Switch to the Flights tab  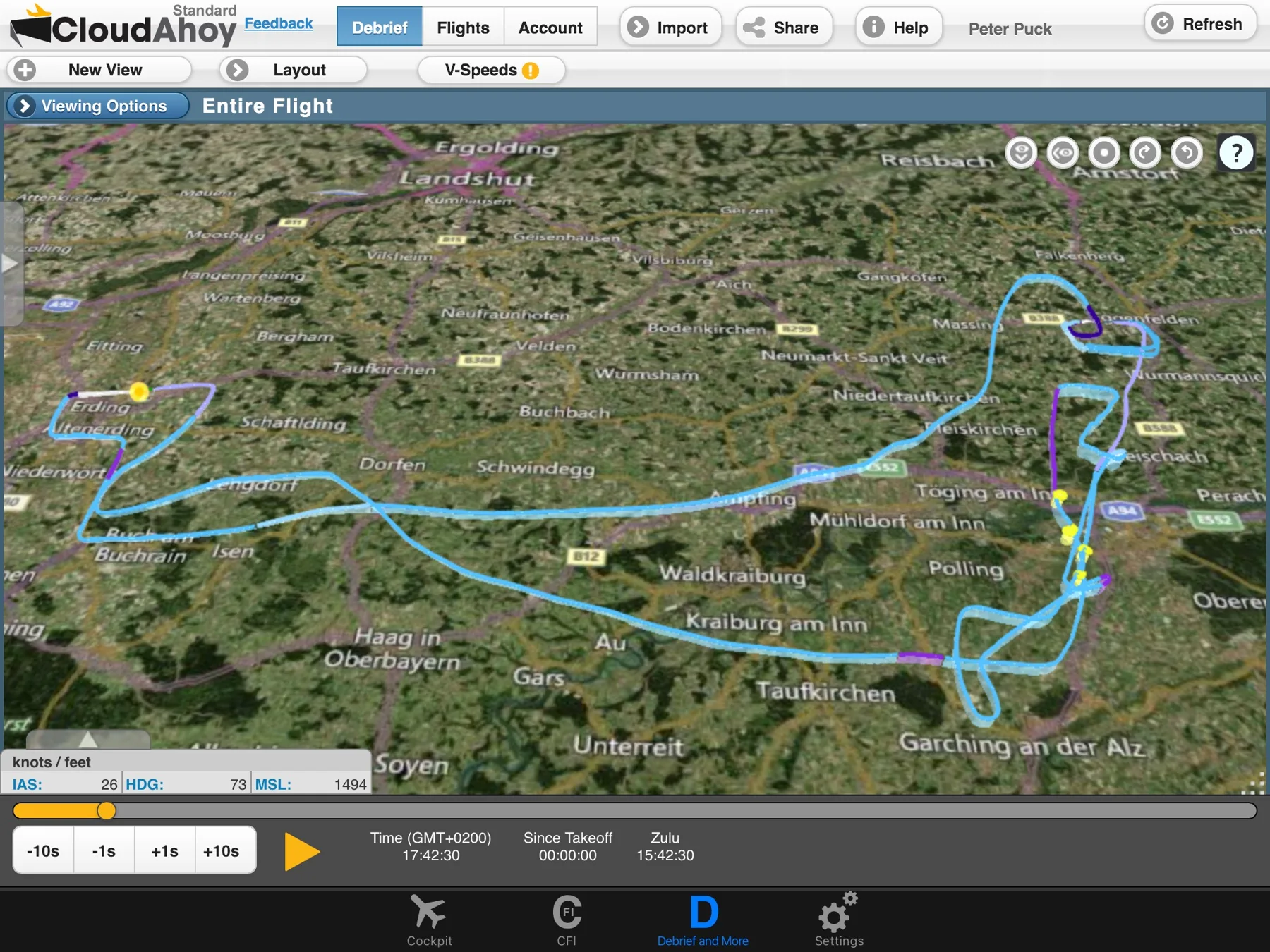point(463,27)
